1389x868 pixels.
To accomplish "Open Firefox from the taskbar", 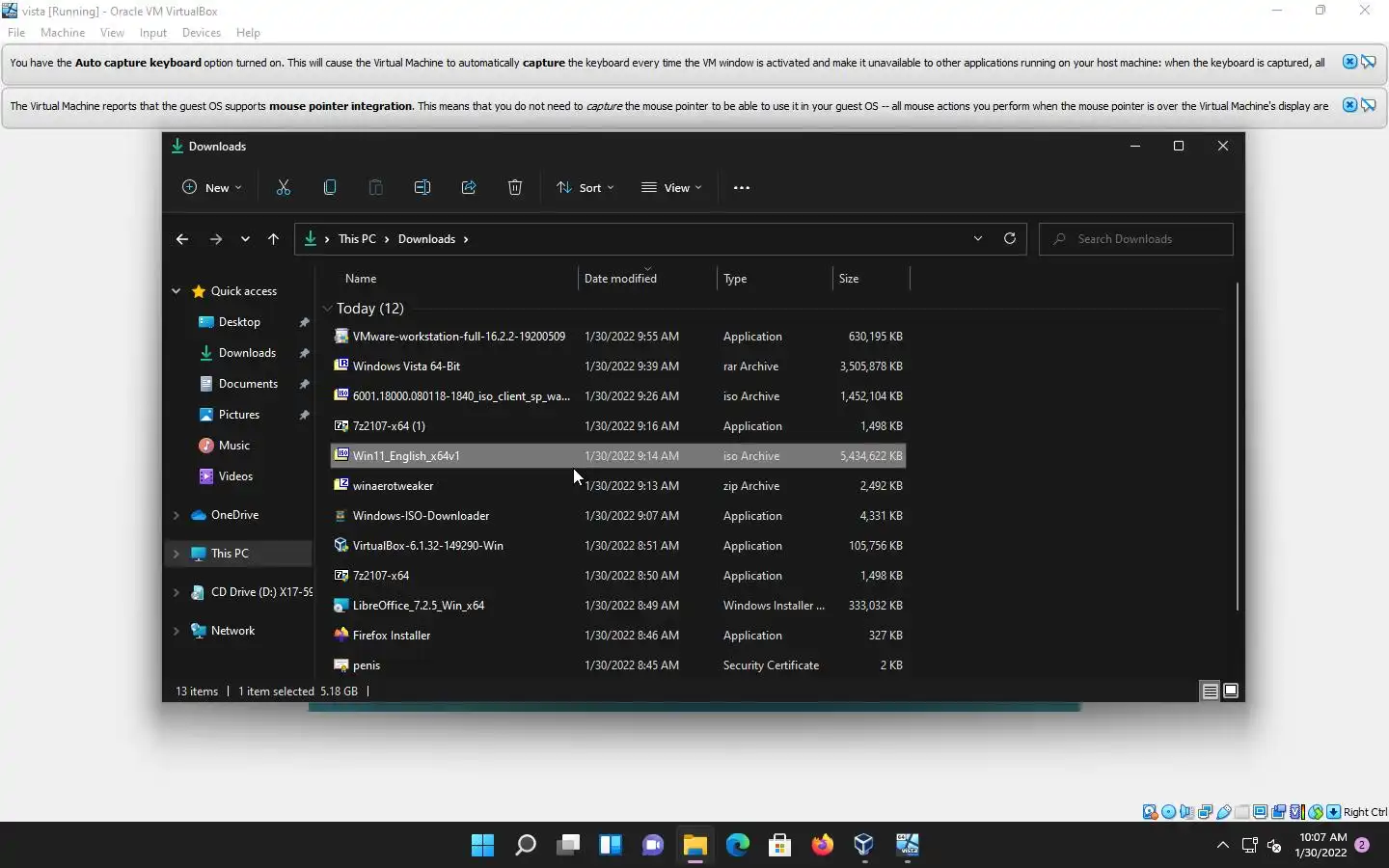I will (x=823, y=846).
